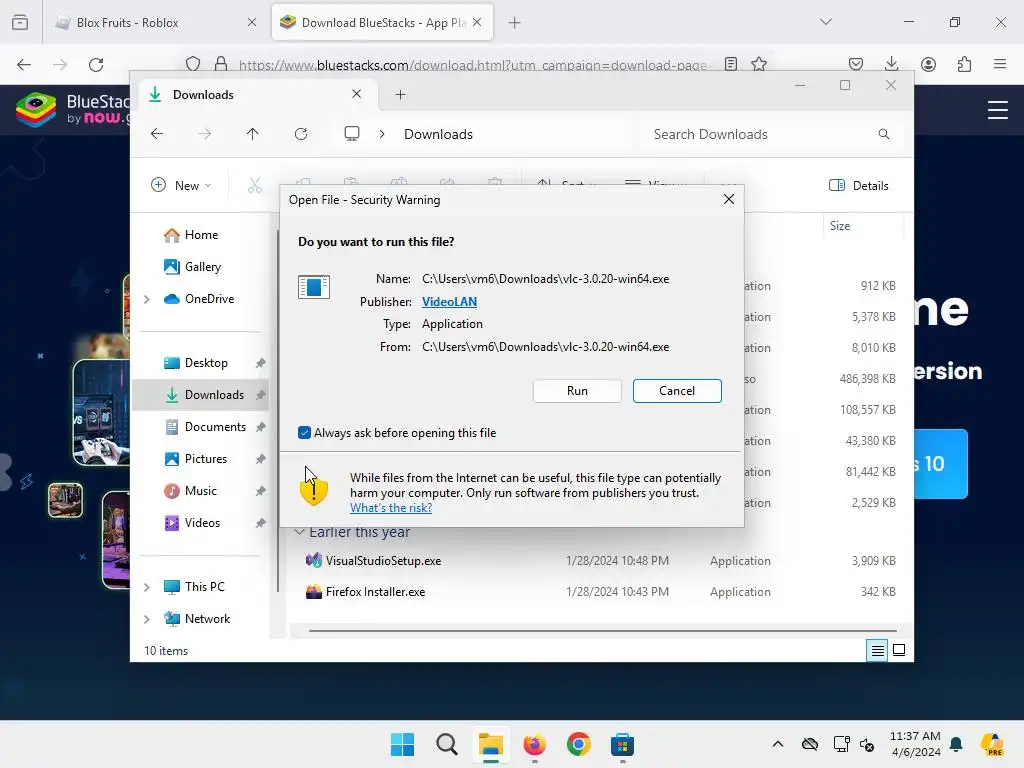Show hidden system tray icons
Image resolution: width=1024 pixels, height=768 pixels.
pos(778,744)
